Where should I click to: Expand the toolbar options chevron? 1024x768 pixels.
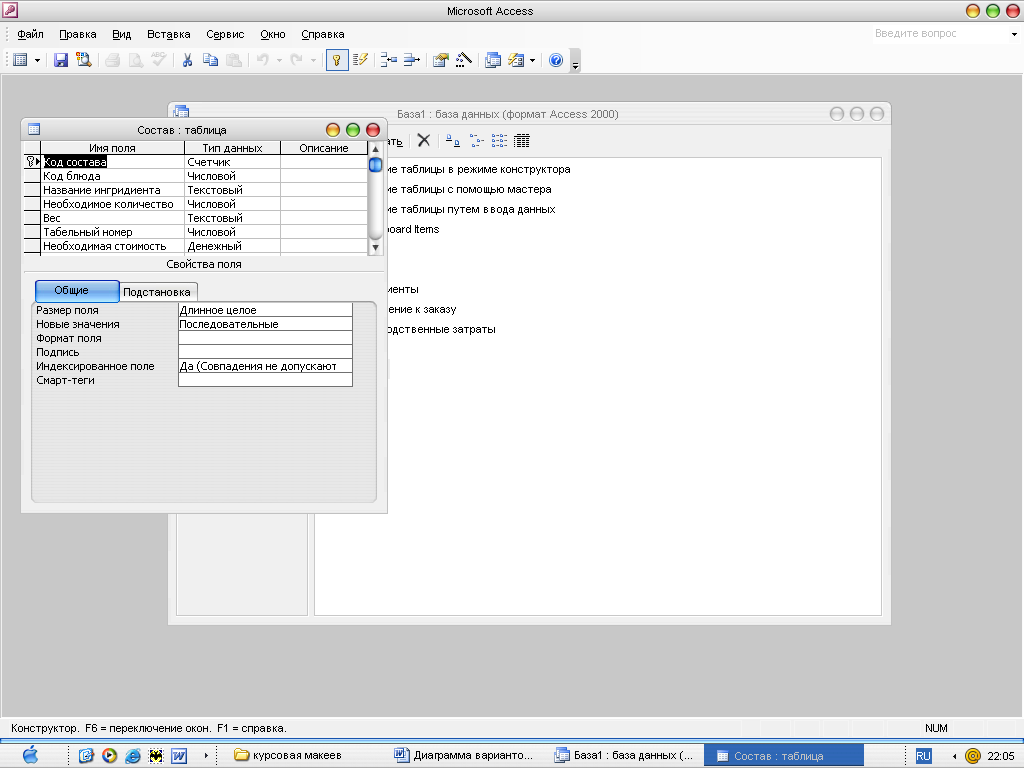(575, 61)
